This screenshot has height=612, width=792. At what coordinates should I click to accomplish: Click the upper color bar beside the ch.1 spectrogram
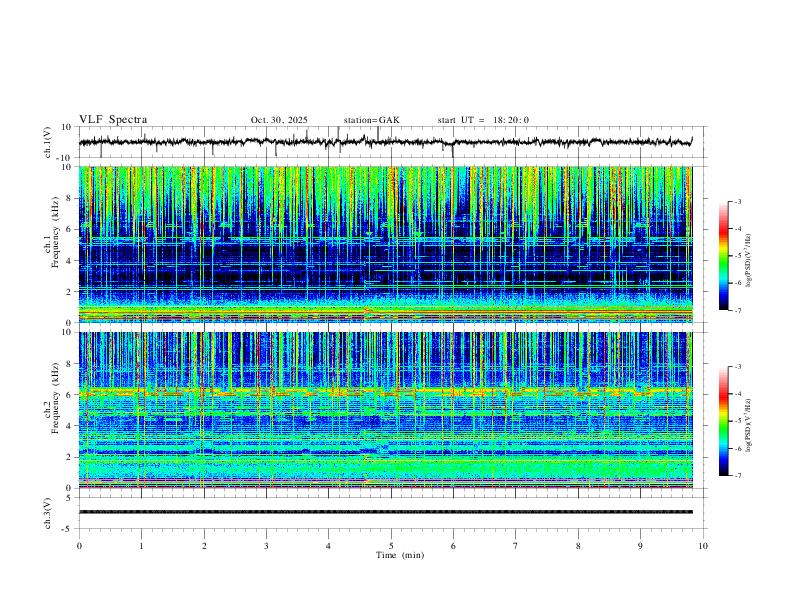724,255
